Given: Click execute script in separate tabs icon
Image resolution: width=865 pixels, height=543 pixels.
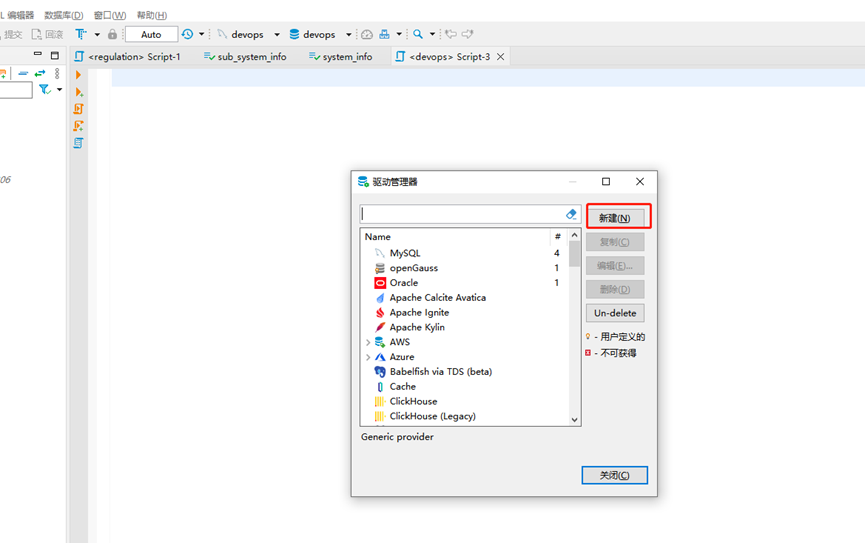Looking at the screenshot, I should [78, 126].
